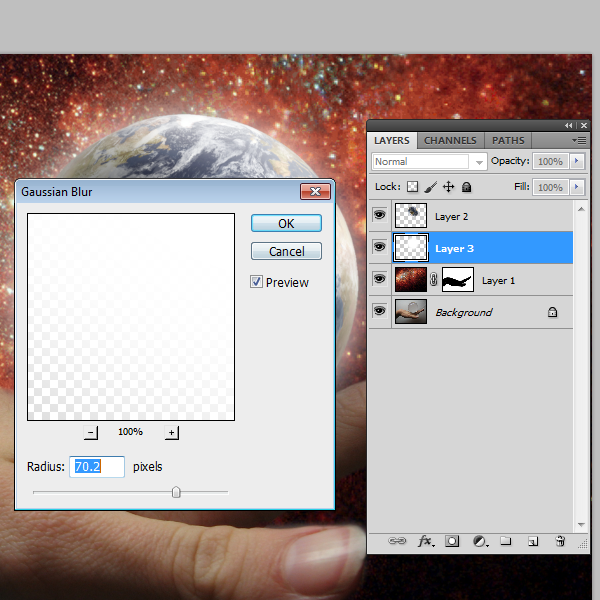Click the link layers icon
Image resolution: width=600 pixels, height=600 pixels.
coord(397,541)
